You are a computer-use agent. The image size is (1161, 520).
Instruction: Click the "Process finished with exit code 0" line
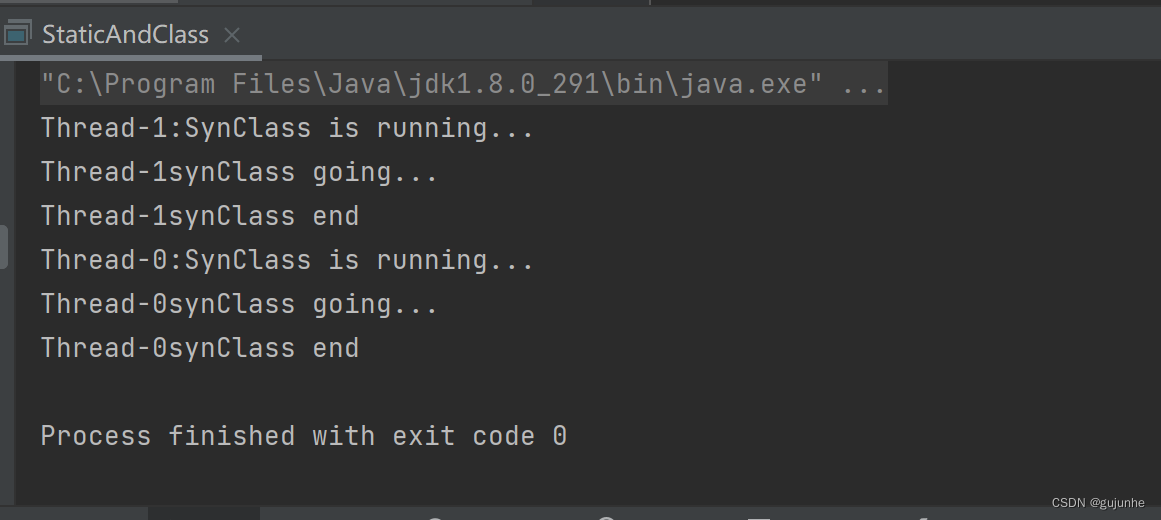(304, 436)
